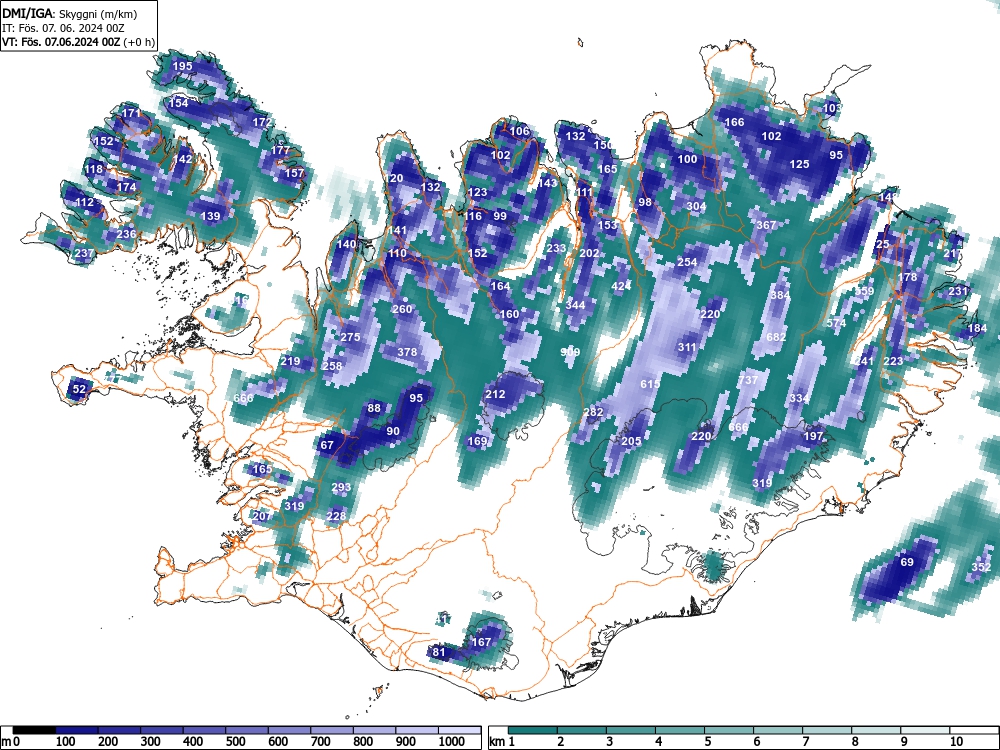
Task: Click the map value 282
Action: click(593, 412)
